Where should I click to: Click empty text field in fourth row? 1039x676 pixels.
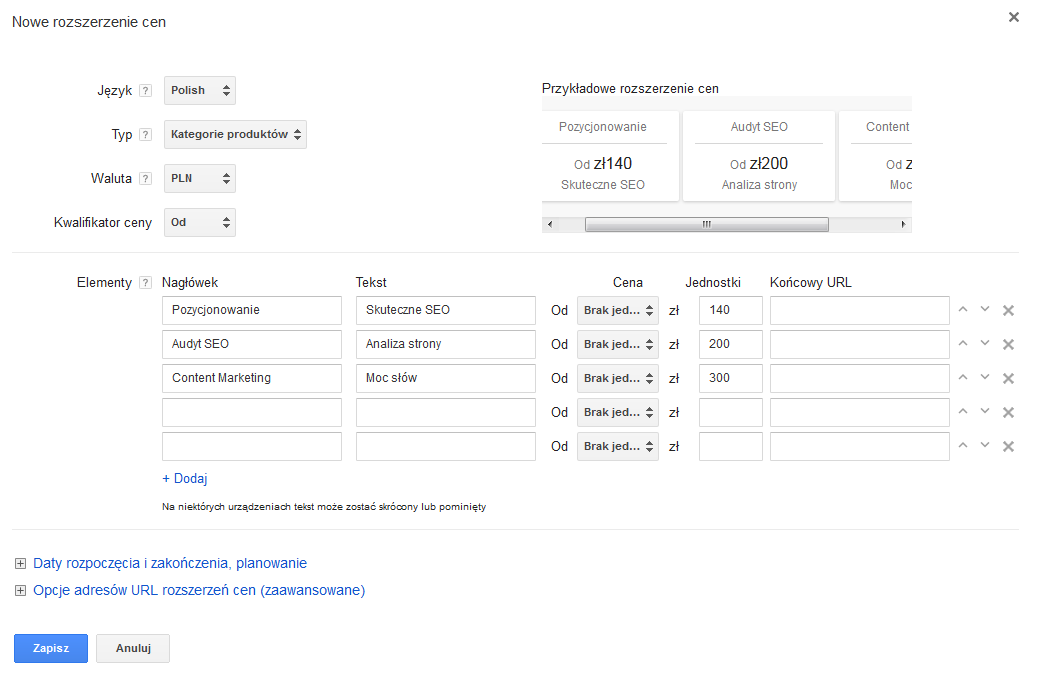(446, 412)
